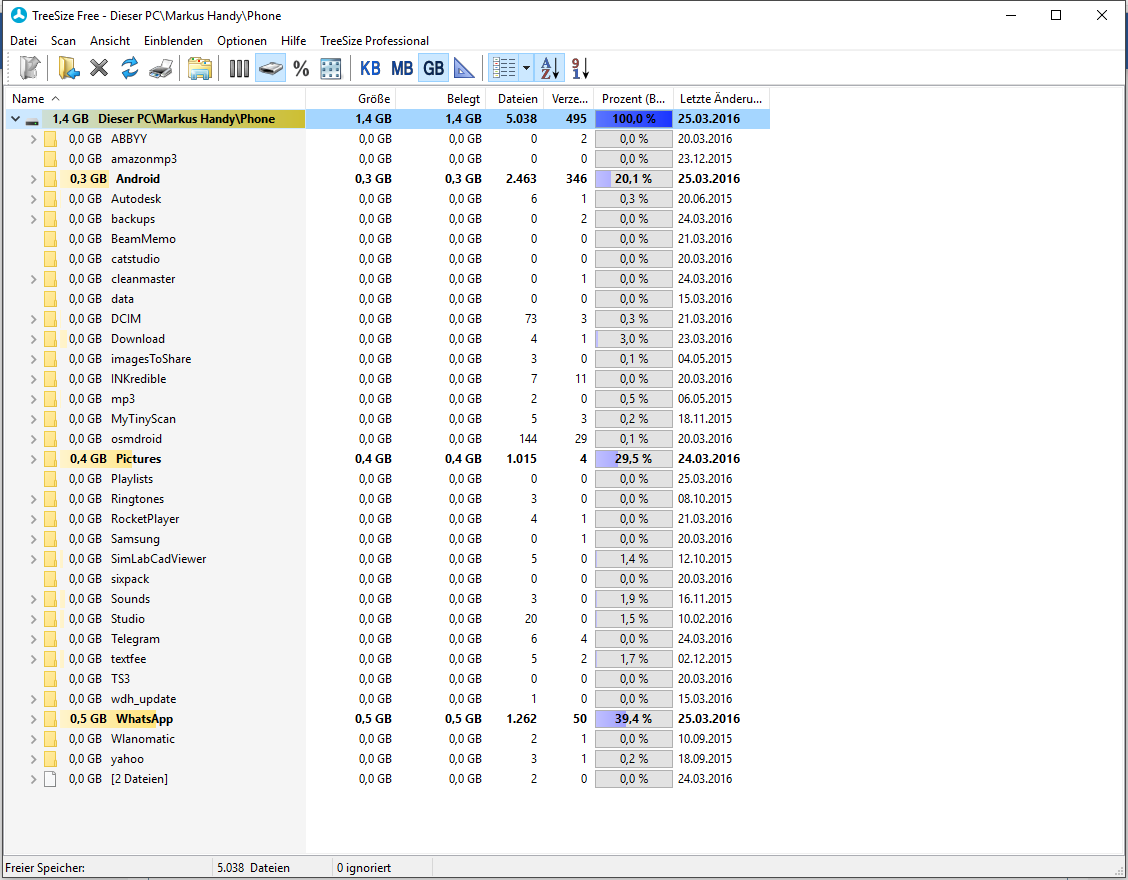Show values in KB units
This screenshot has width=1128, height=880.
tap(370, 68)
